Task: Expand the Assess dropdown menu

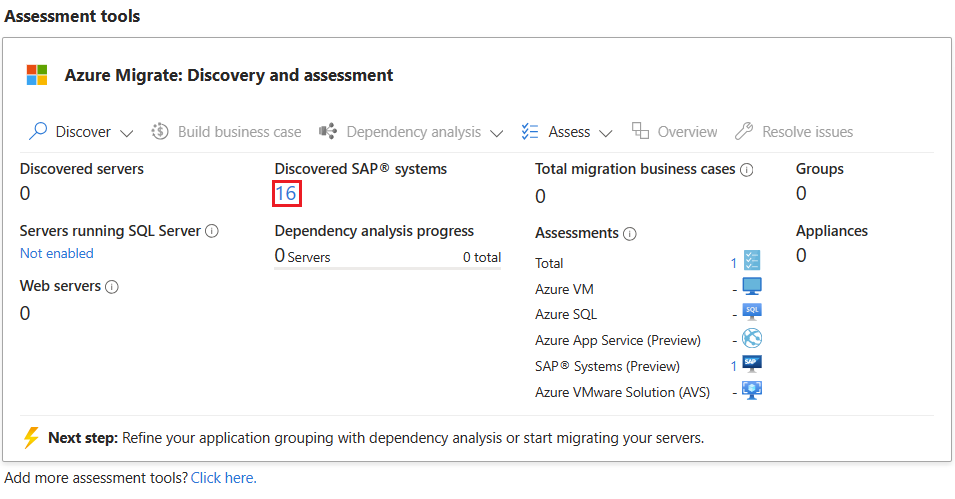Action: pos(610,133)
